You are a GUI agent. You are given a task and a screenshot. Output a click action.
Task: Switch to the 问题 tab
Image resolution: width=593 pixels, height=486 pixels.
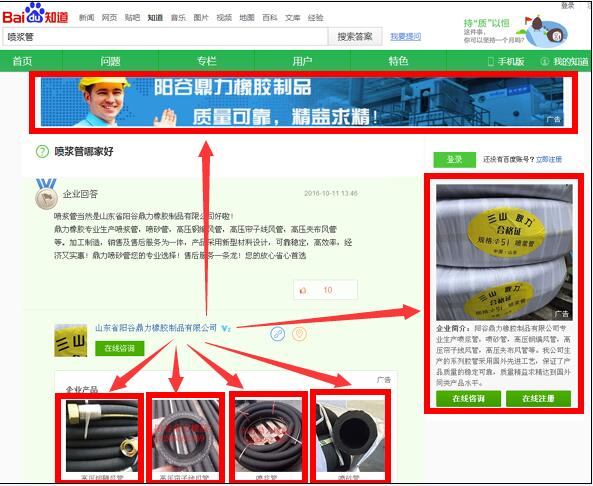(x=110, y=61)
